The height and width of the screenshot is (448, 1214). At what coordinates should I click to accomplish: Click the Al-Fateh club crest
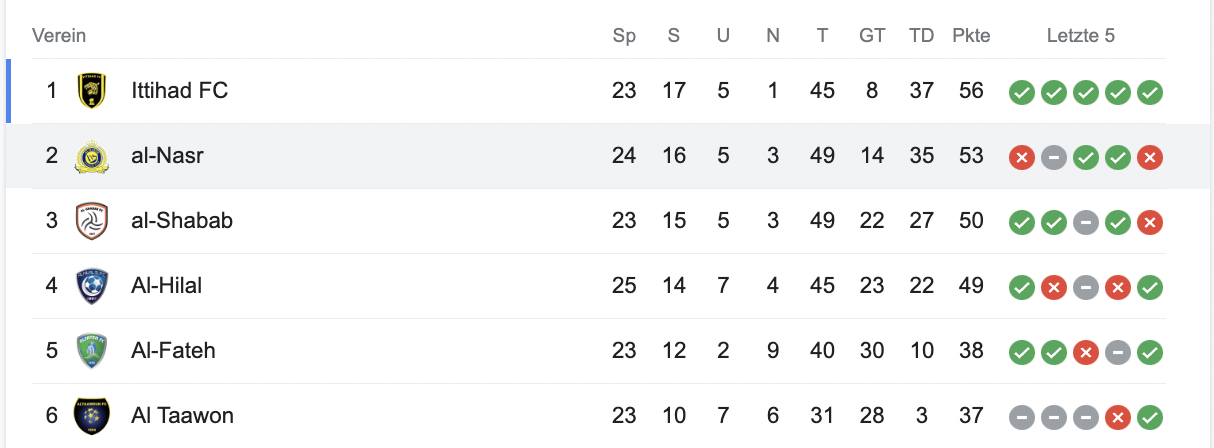coord(91,351)
